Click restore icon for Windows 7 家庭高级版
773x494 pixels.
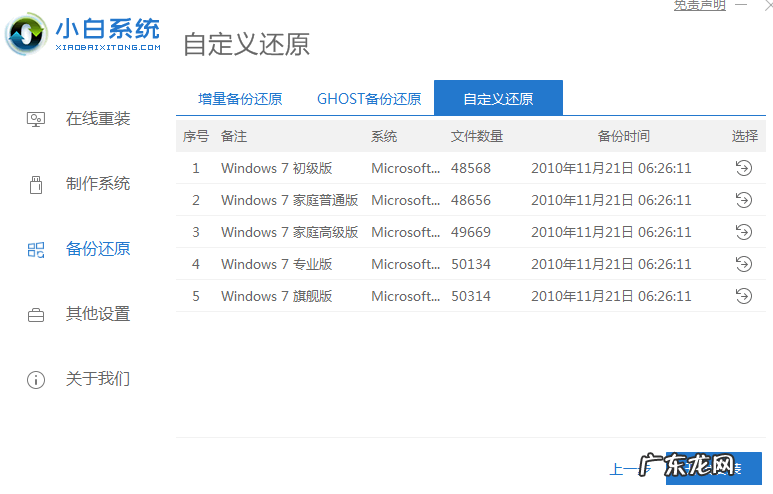[x=743, y=232]
